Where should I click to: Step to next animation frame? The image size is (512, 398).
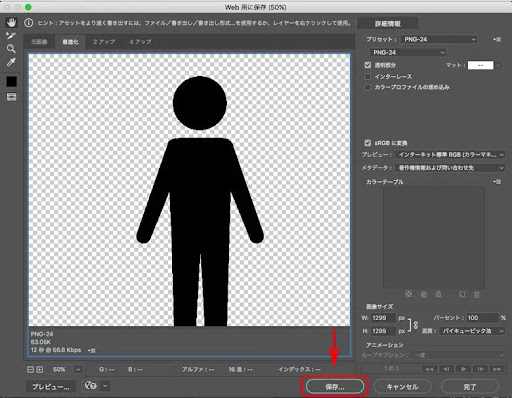coord(480,369)
